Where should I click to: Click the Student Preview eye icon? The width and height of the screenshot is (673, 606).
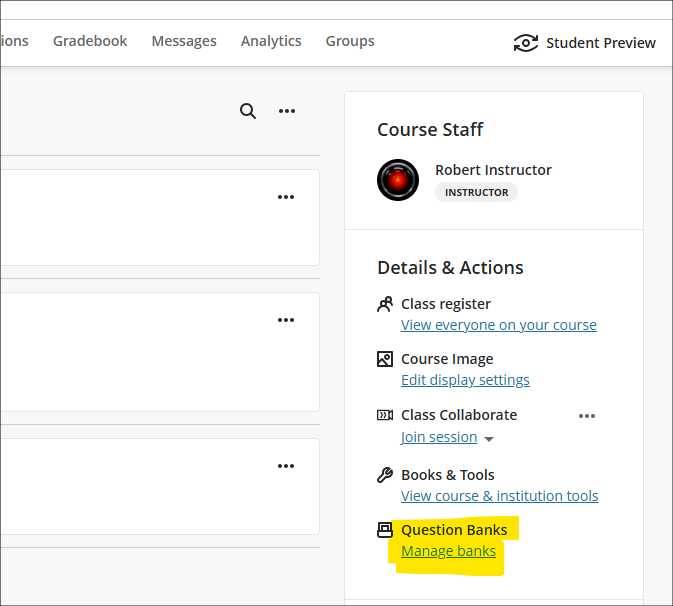[526, 43]
